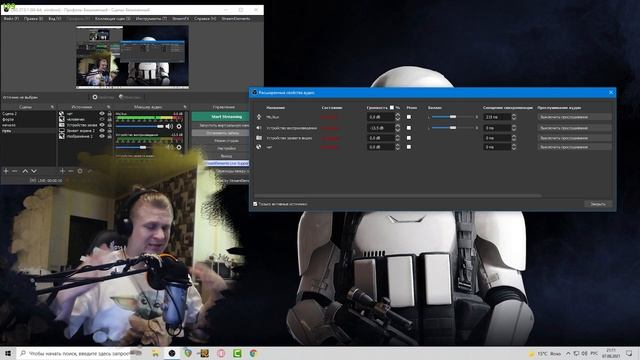Lock the Захват экрана 2 source
Image resolution: width=640 pixels, height=360 pixels.
point(109,131)
